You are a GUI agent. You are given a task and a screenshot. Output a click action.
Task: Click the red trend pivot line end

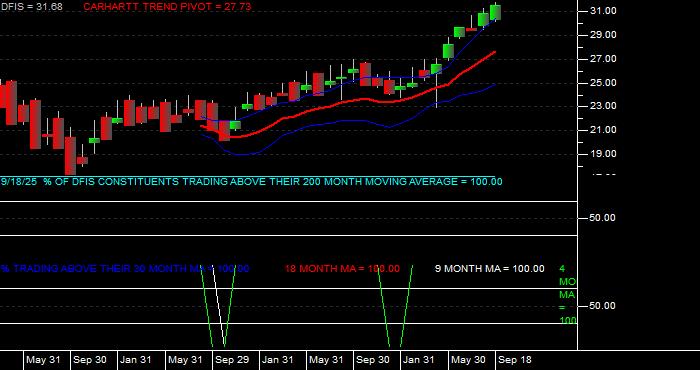495,52
